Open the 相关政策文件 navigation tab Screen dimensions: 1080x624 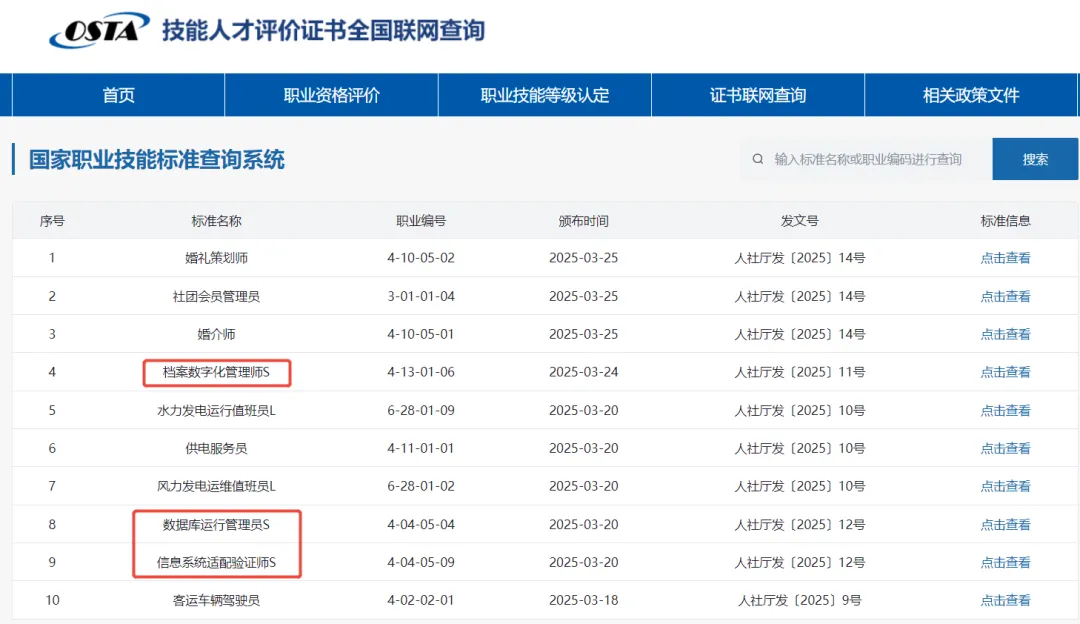point(971,96)
